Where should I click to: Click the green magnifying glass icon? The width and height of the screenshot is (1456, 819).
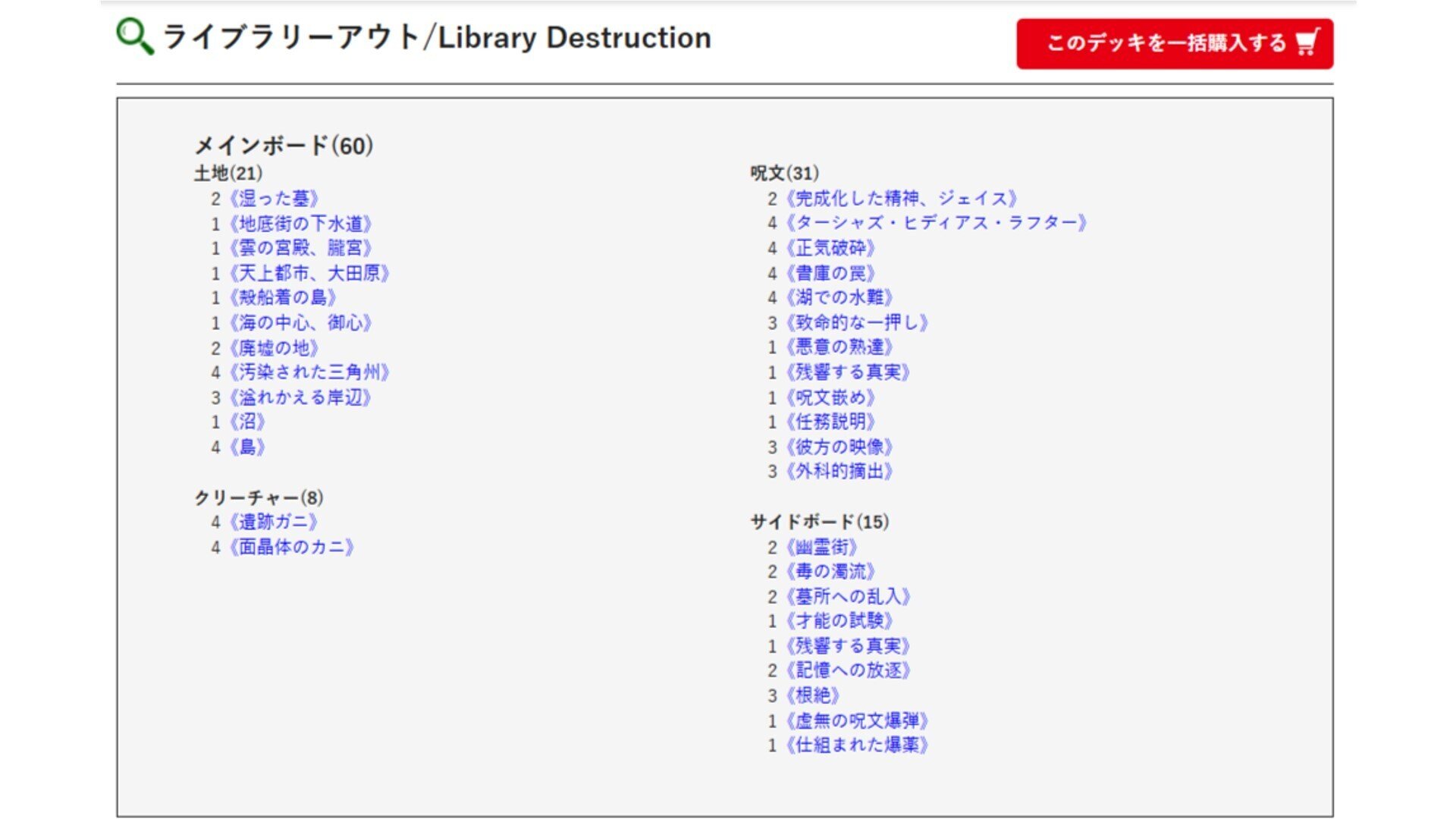point(134,36)
